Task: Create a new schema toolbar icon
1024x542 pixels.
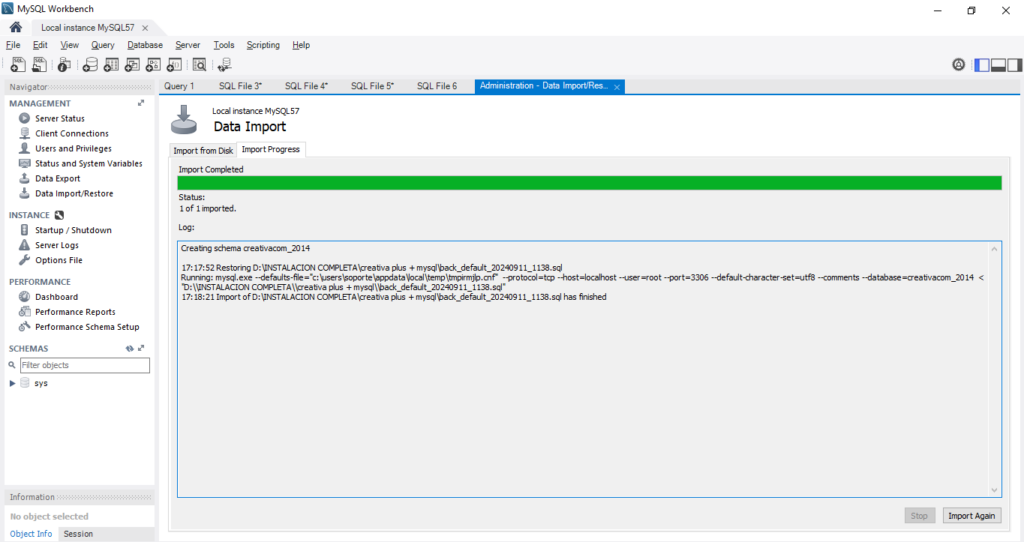Action: point(90,65)
